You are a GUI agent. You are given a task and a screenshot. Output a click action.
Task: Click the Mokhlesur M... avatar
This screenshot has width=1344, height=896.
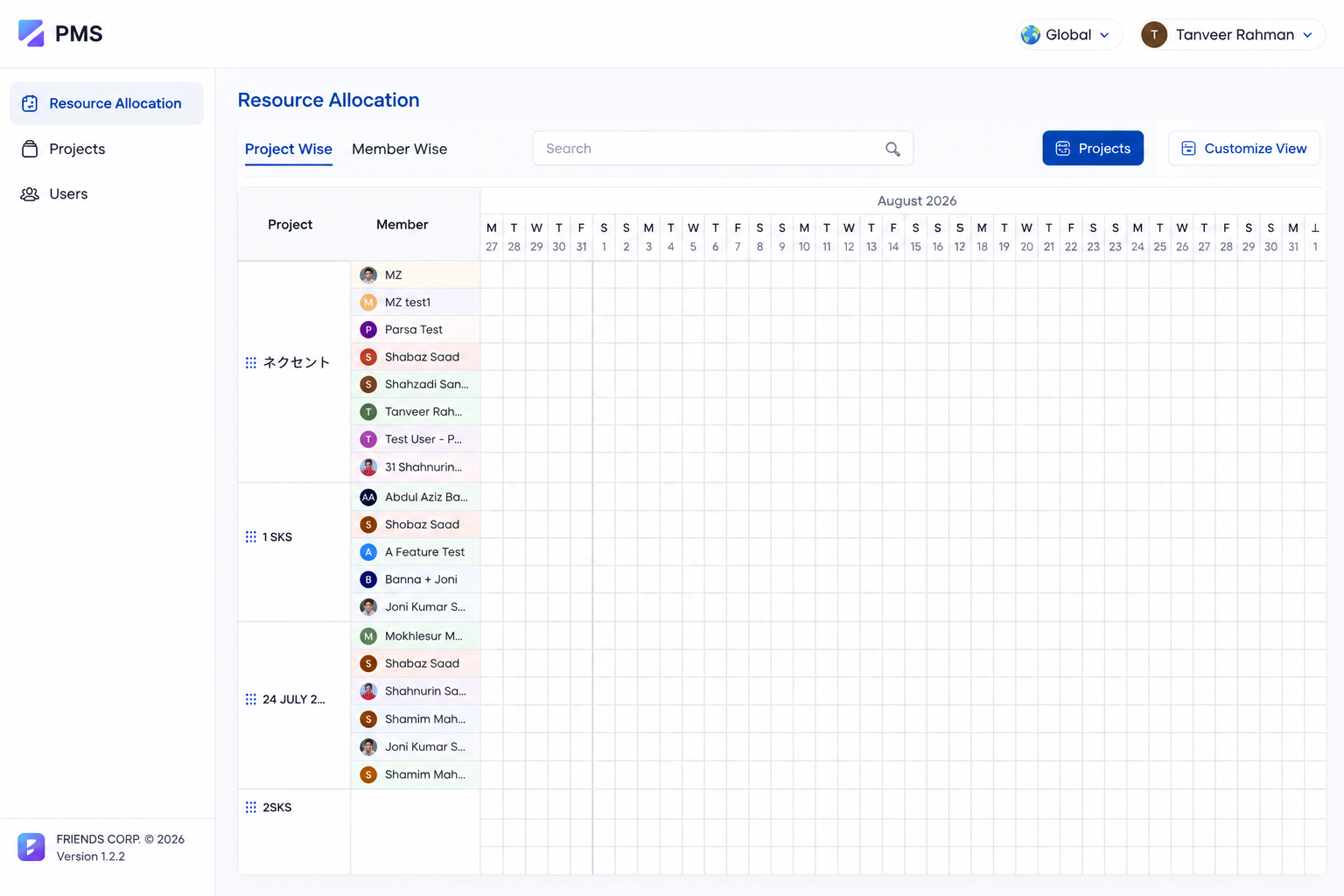[x=368, y=636]
